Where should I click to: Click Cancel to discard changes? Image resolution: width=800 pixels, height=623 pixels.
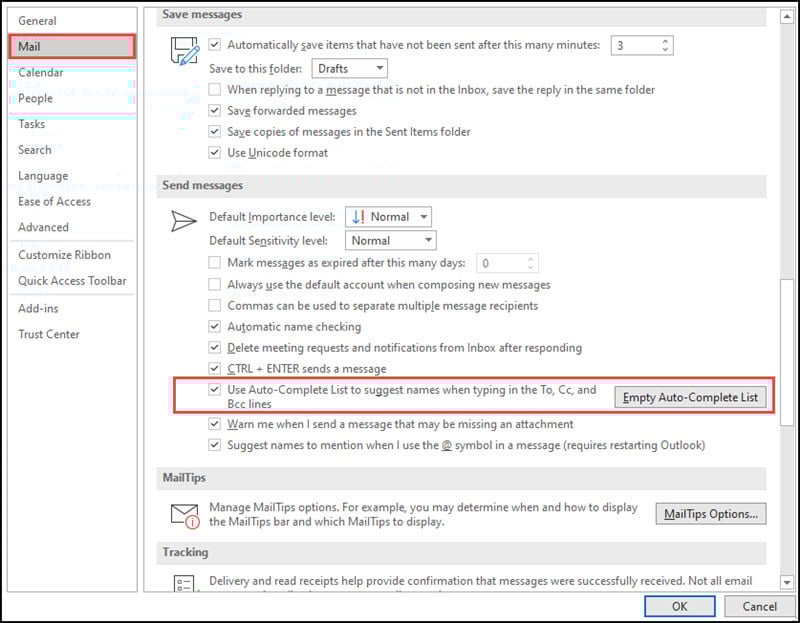pos(759,606)
